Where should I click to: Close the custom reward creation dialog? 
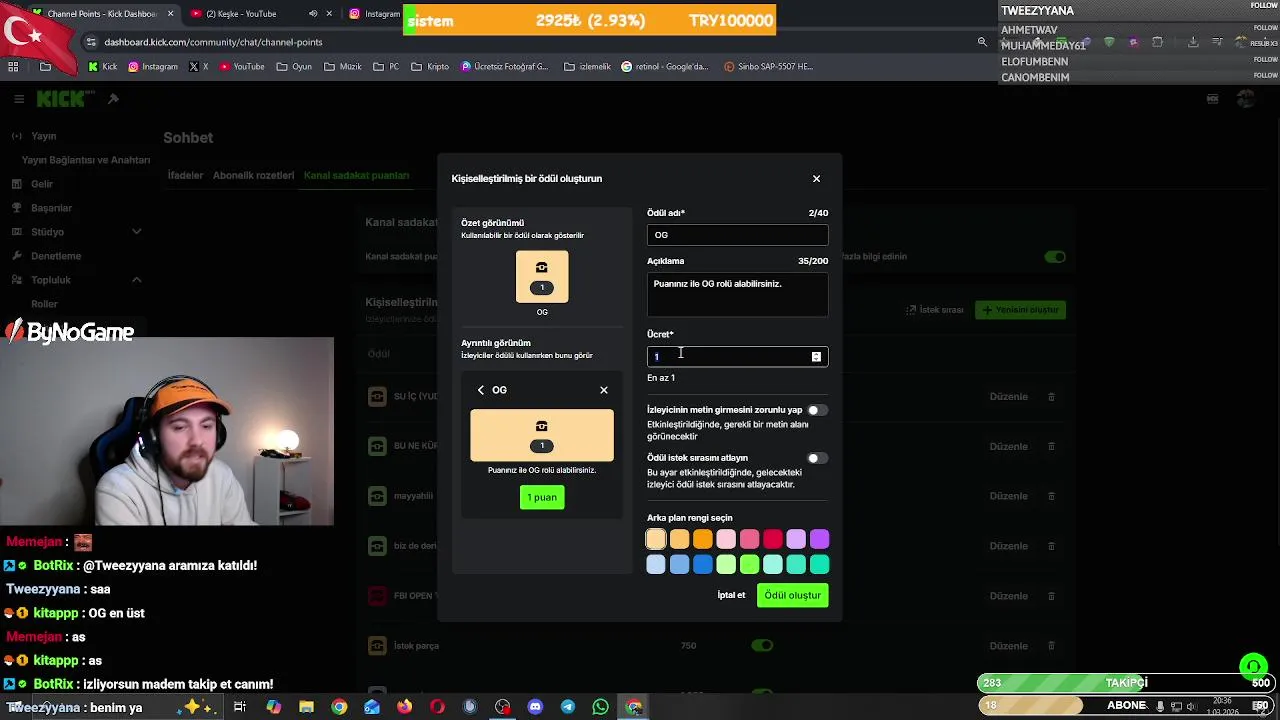(x=816, y=179)
